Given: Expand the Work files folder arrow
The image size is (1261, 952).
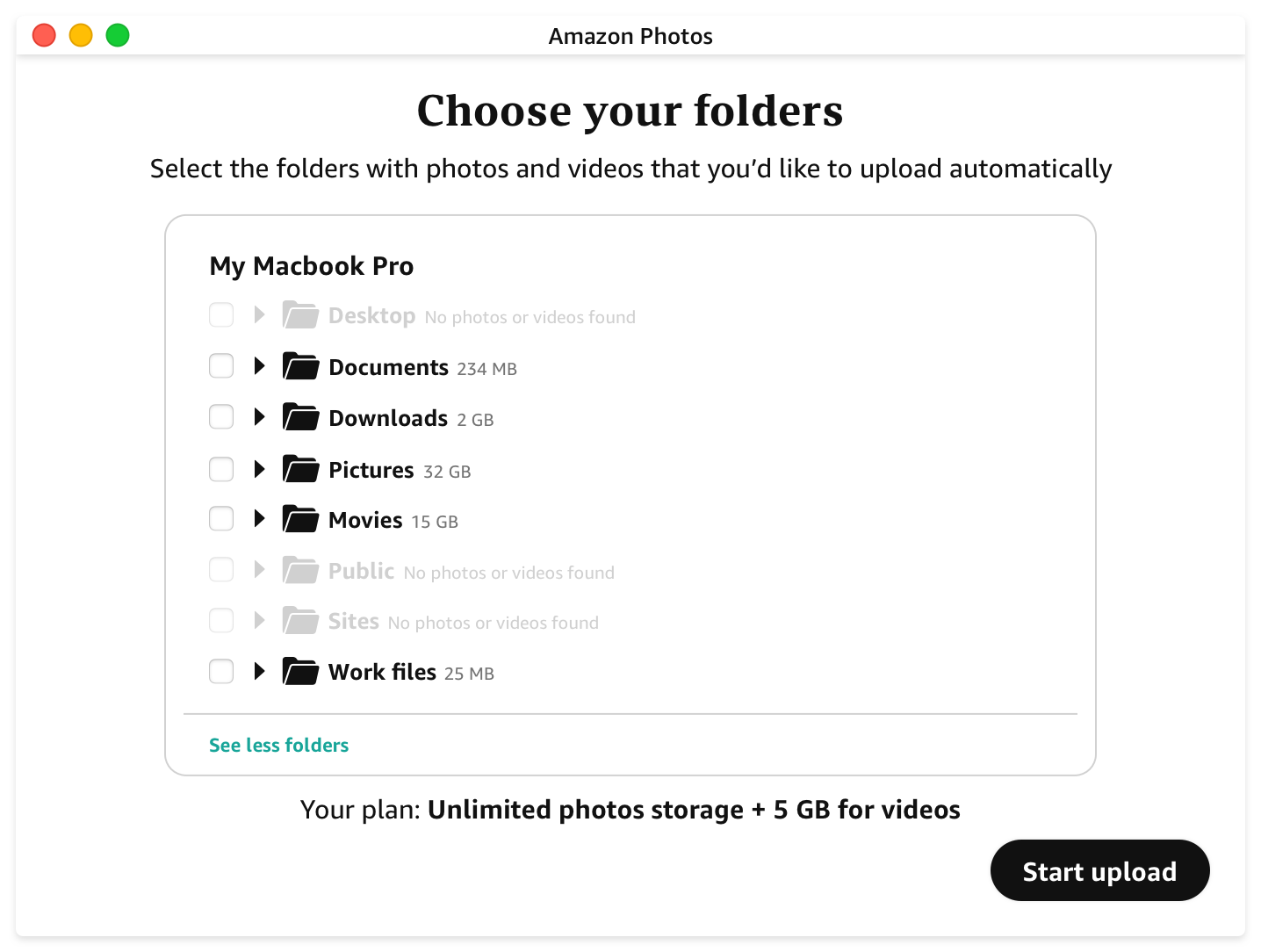Looking at the screenshot, I should [x=259, y=672].
